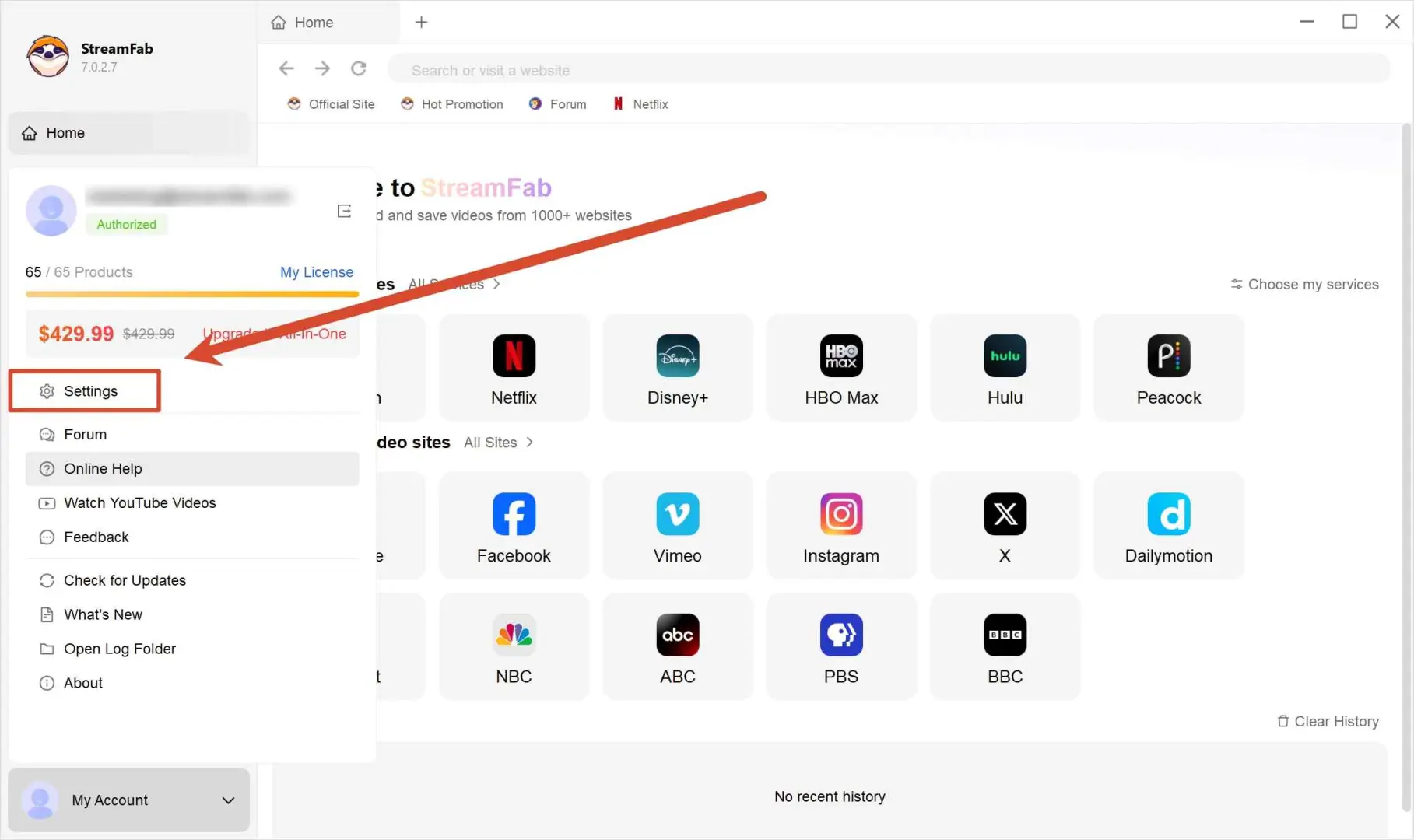This screenshot has width=1414, height=840.
Task: Open a new tab with plus button
Action: point(421,22)
